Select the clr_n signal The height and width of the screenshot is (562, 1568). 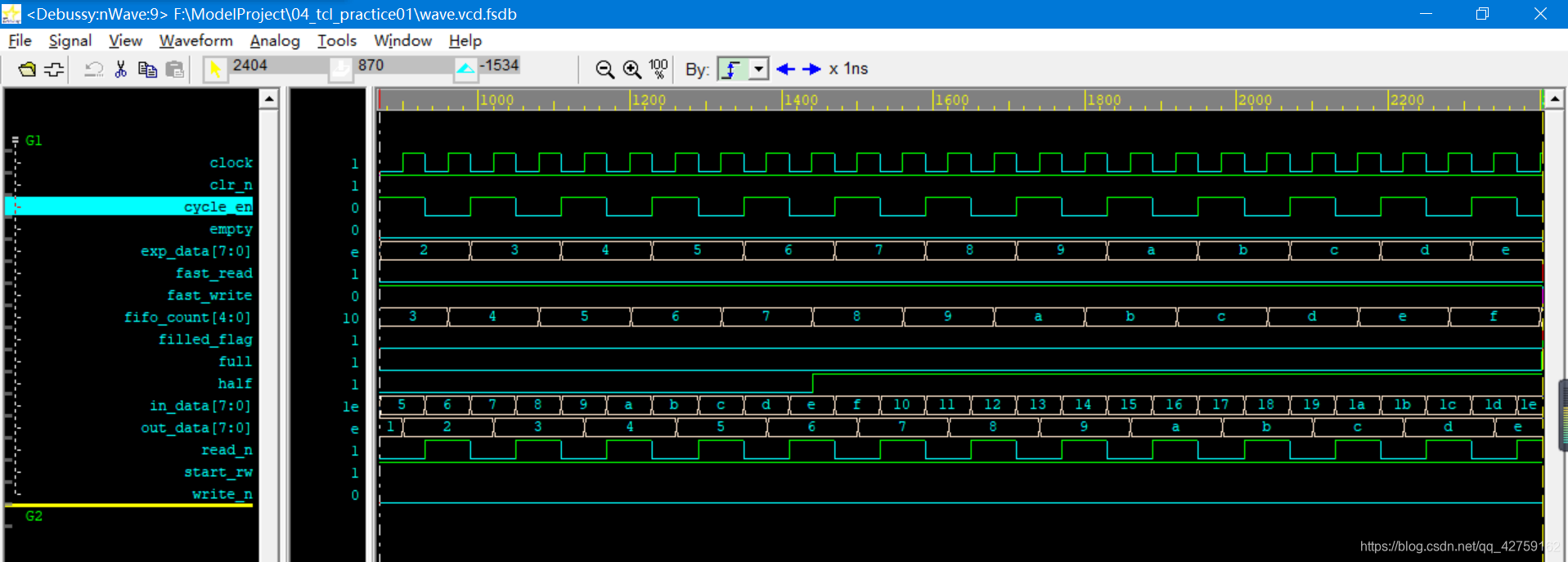point(231,185)
